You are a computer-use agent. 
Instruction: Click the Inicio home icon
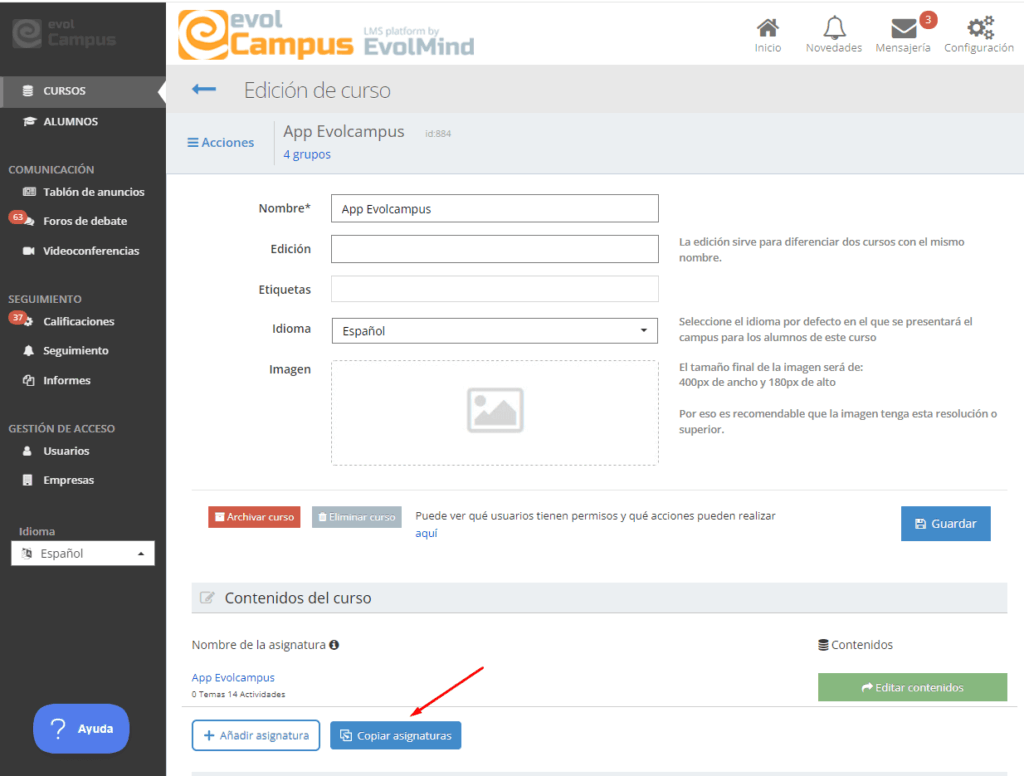767,29
